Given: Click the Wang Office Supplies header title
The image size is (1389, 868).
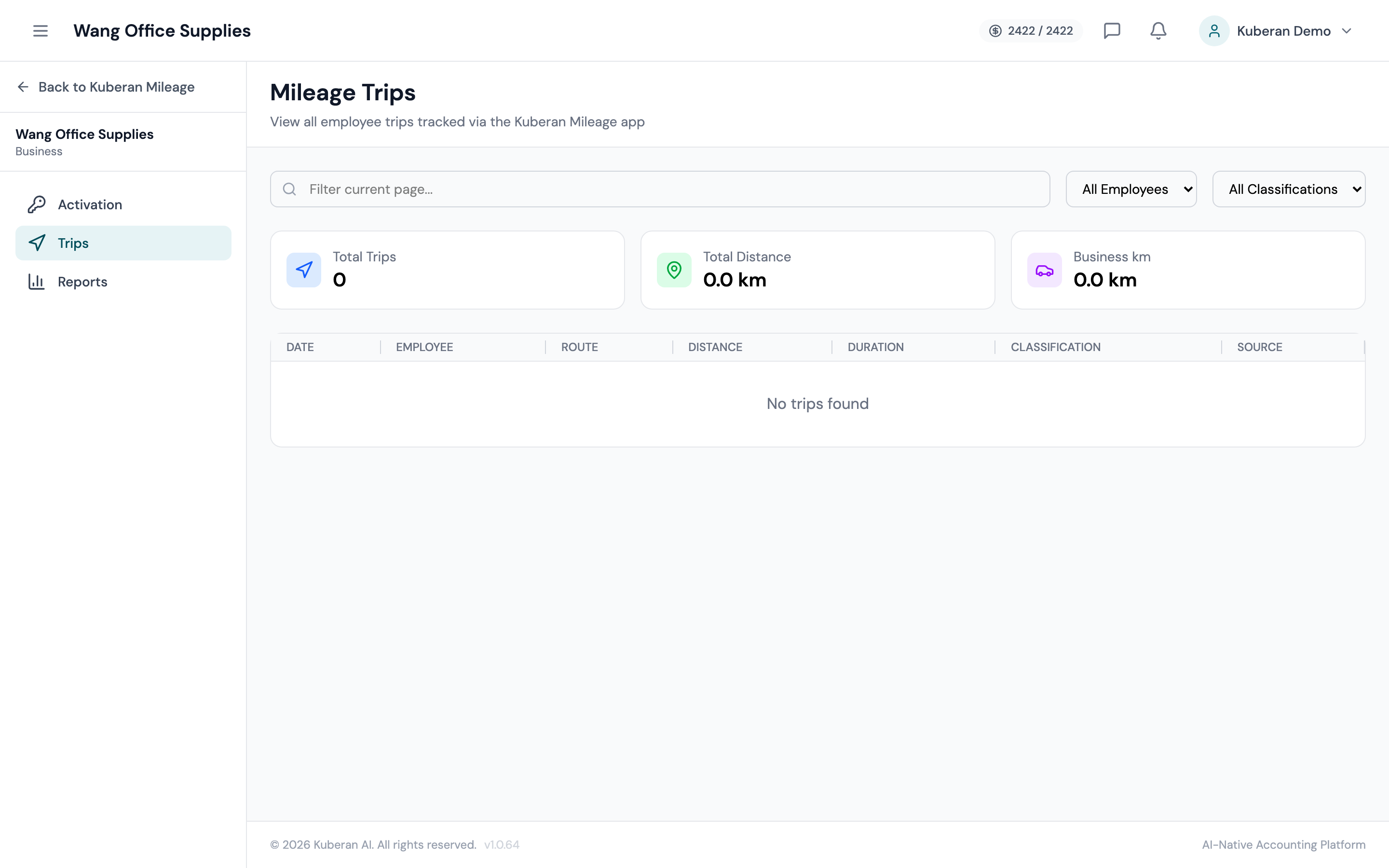Looking at the screenshot, I should tap(162, 30).
